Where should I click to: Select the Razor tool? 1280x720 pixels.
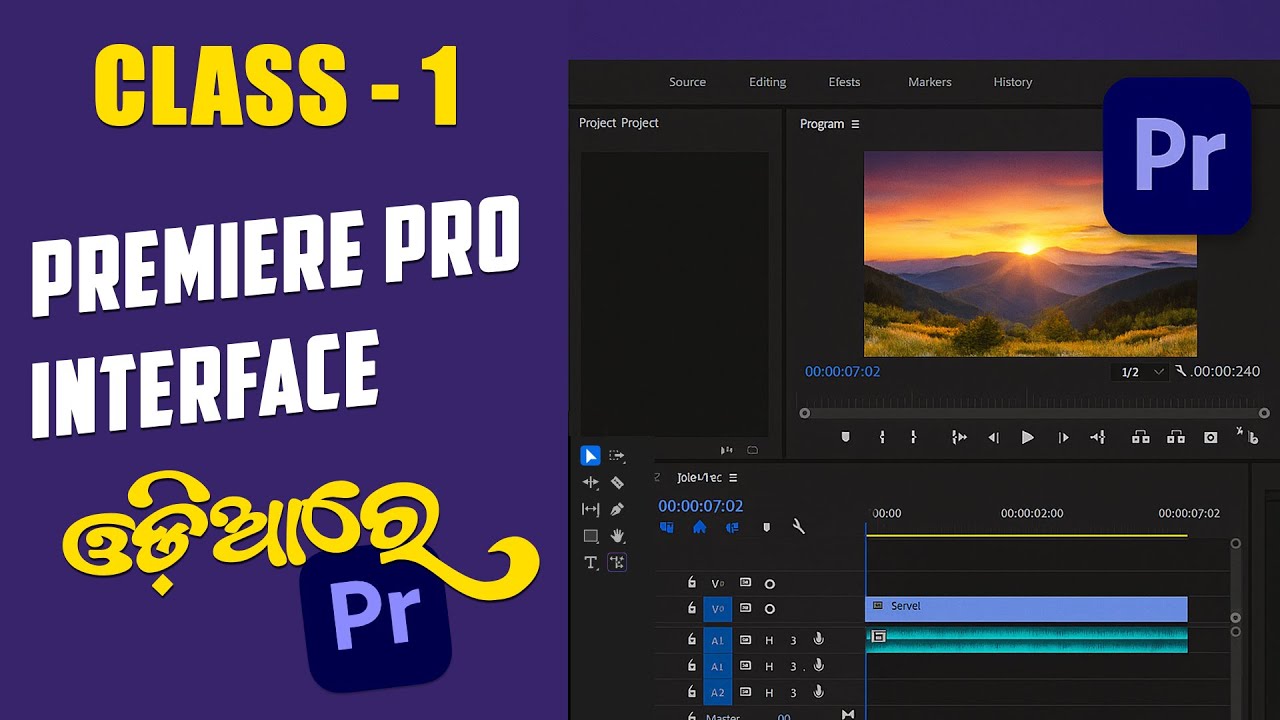(617, 482)
